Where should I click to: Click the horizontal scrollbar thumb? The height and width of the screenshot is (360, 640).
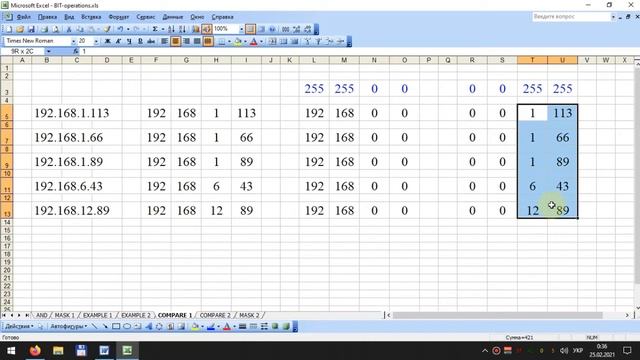[x=498, y=316]
